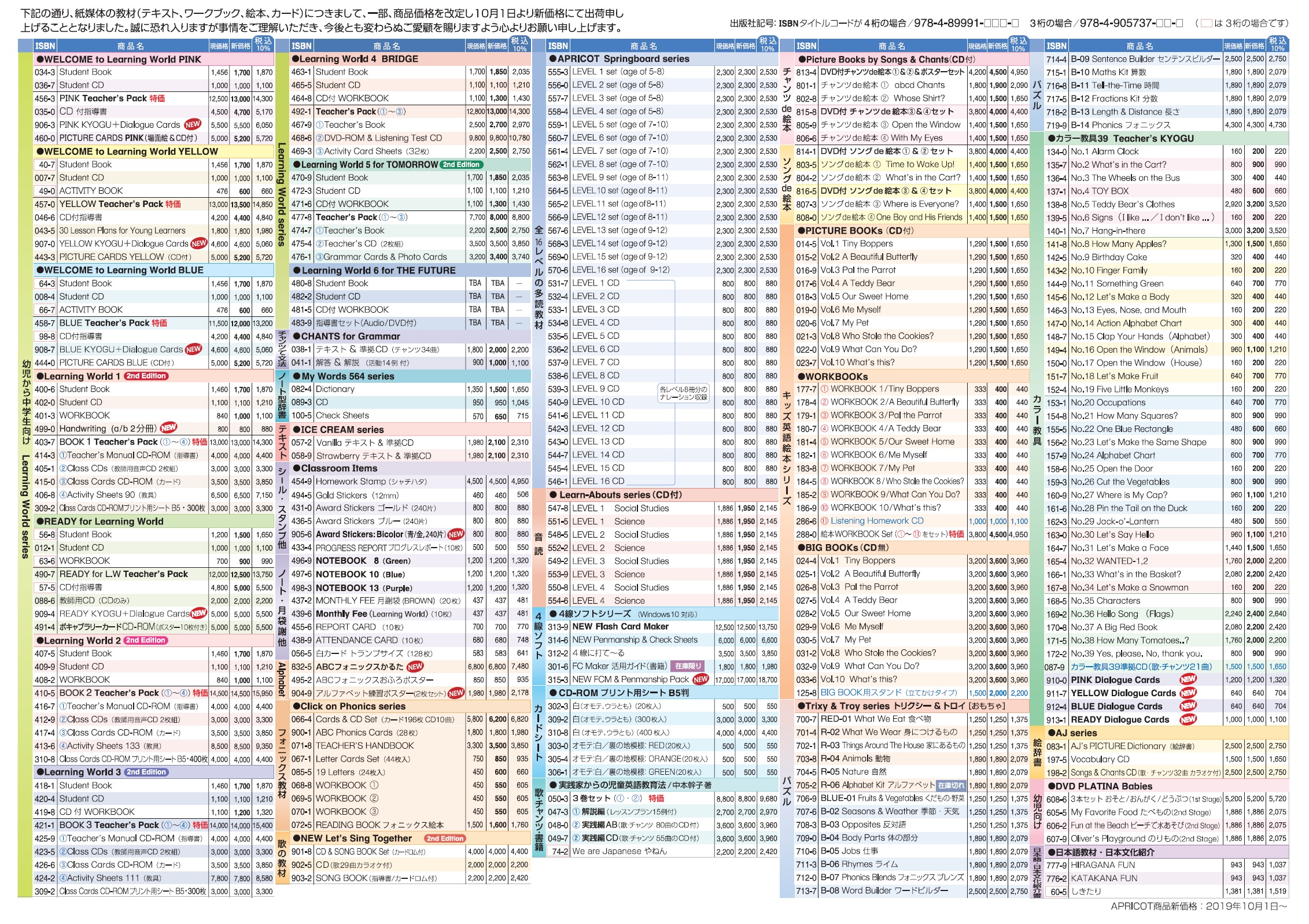Select the 'WELCOME to Learning World YELLOW' section header
The height and width of the screenshot is (924, 1309).
tap(153, 151)
